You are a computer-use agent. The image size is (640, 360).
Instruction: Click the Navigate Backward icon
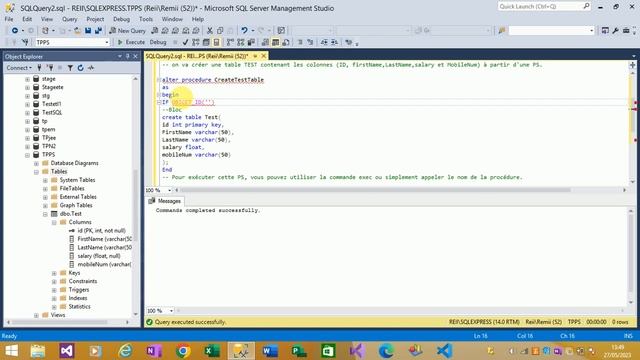pos(15,31)
